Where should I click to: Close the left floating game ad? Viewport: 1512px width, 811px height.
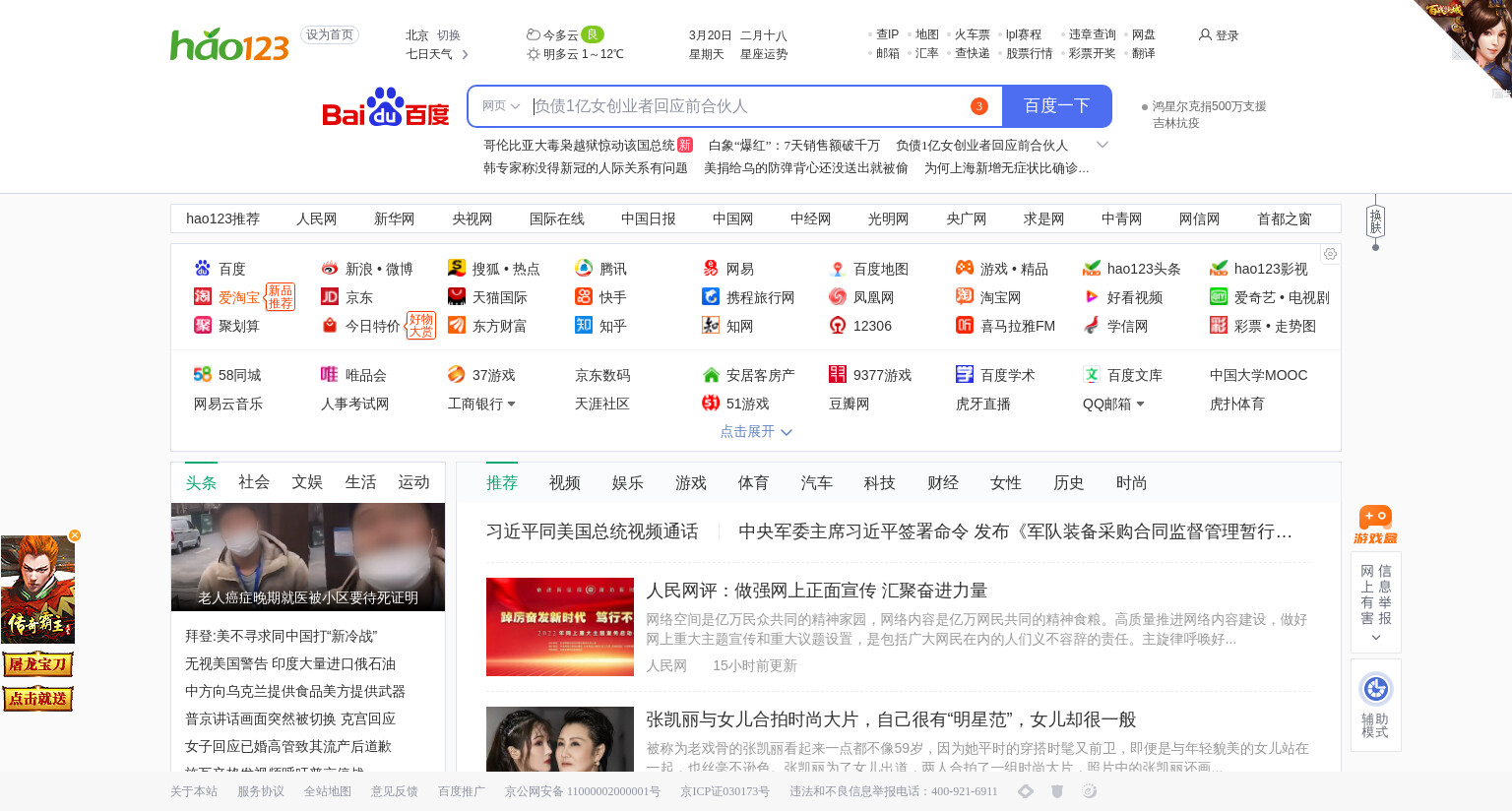click(75, 535)
